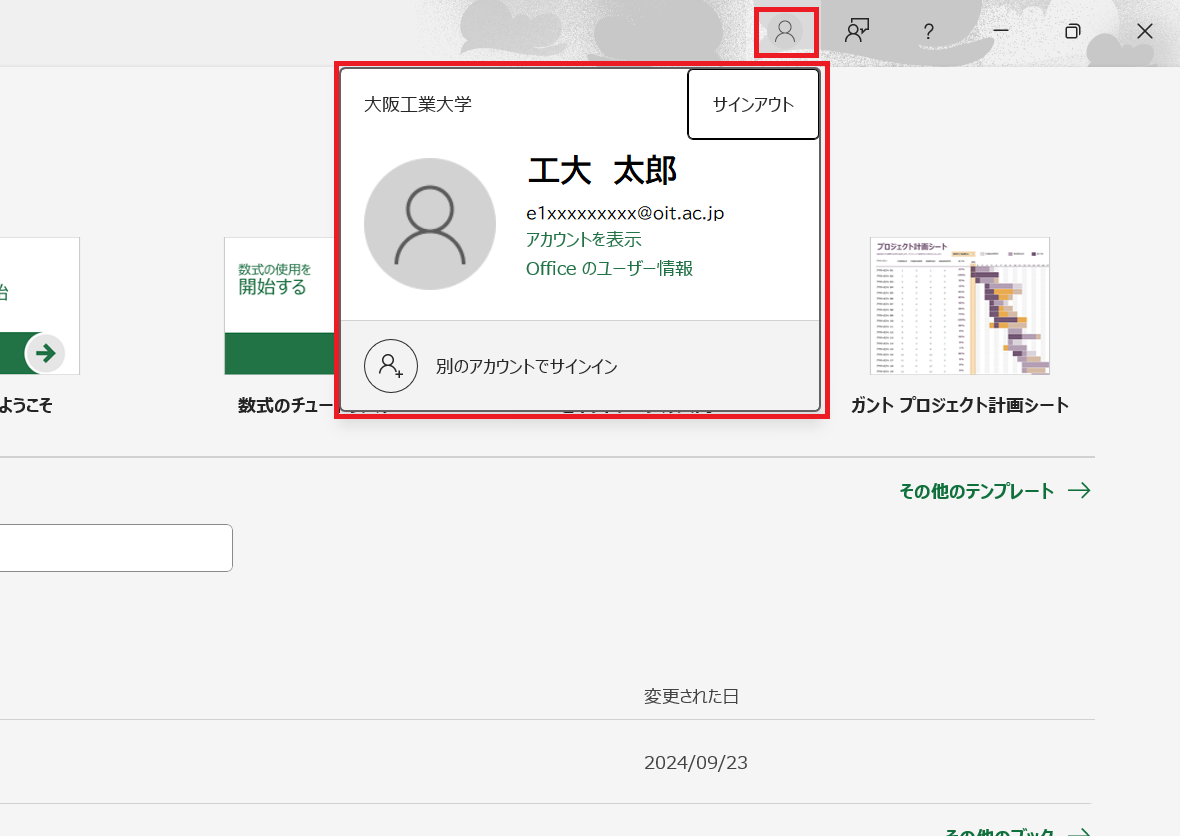Open the feedback icon beside the account icon
This screenshot has width=1180, height=836.
tap(856, 32)
